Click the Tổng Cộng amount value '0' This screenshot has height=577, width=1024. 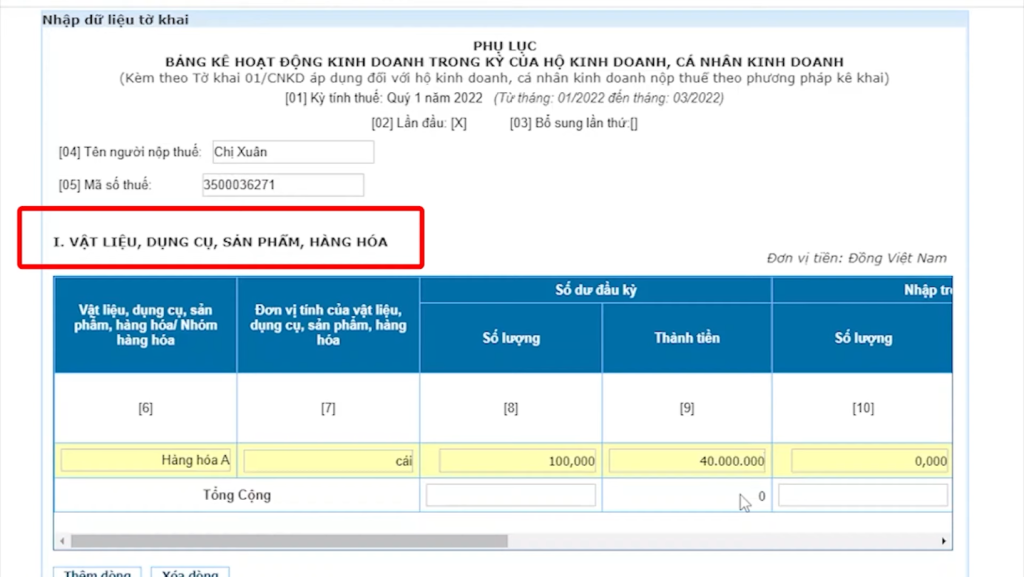click(761, 496)
